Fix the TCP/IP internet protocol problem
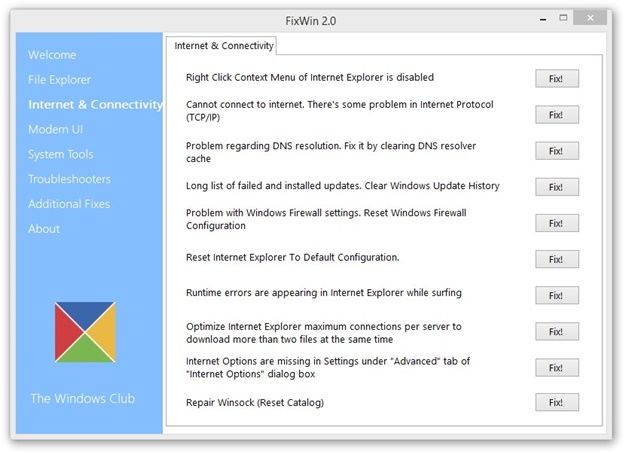Image resolution: width=625 pixels, height=454 pixels. coord(557,115)
